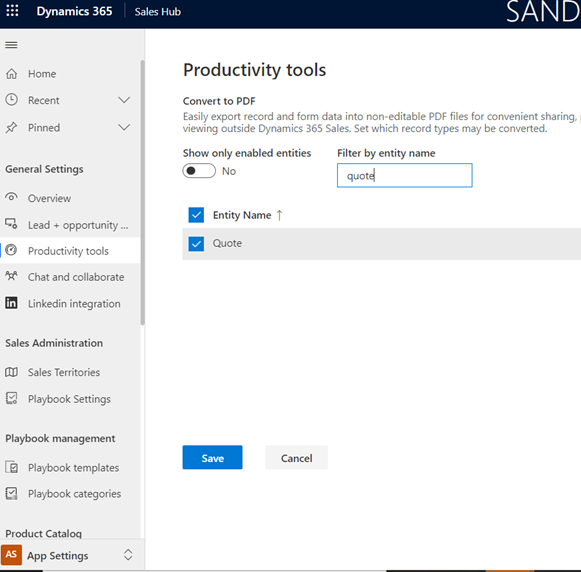
Task: Click the Productivity tools page heading
Action: tap(255, 70)
